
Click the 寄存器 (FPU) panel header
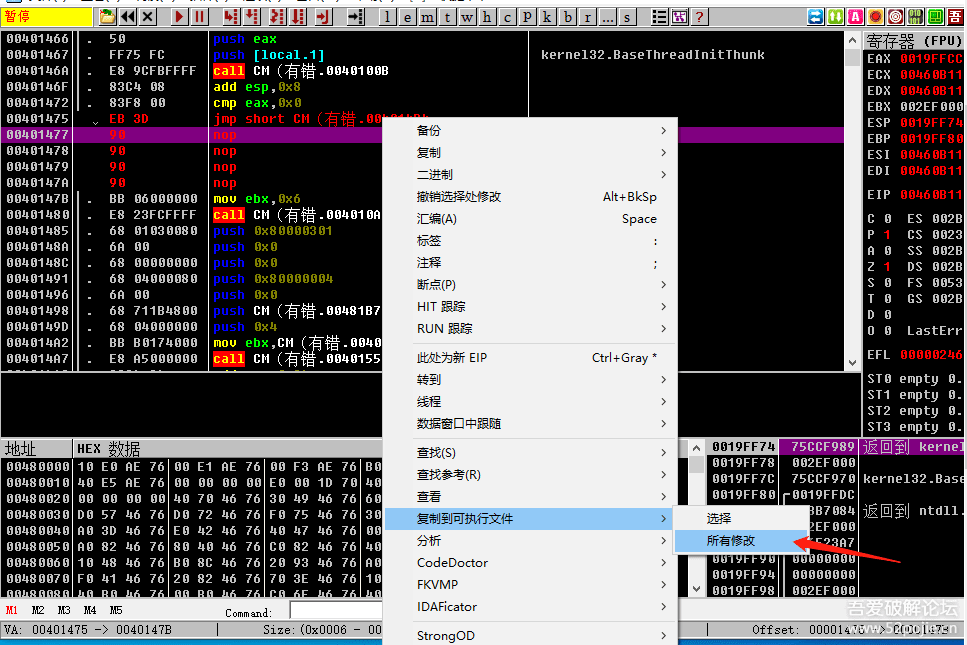point(910,40)
